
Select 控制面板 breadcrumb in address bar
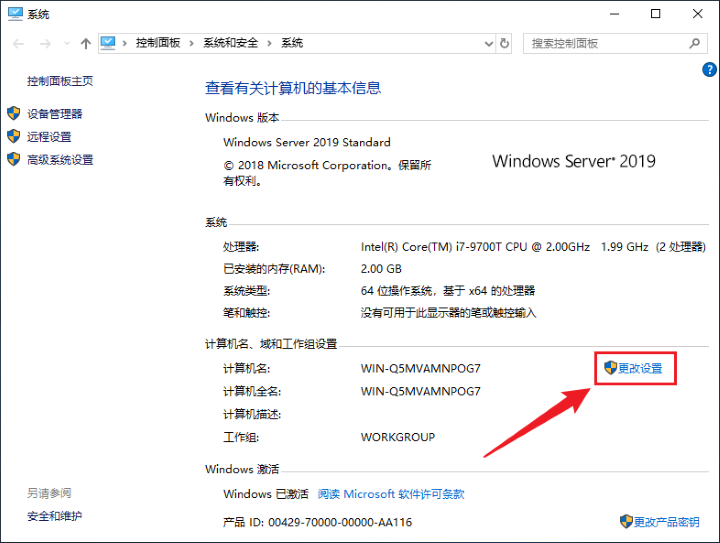pos(158,43)
